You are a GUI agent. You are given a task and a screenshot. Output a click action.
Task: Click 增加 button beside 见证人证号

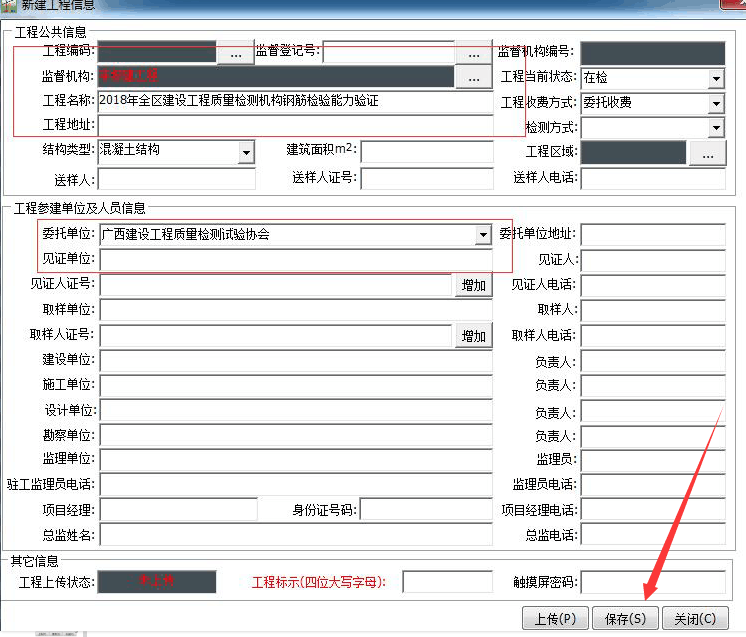[474, 286]
